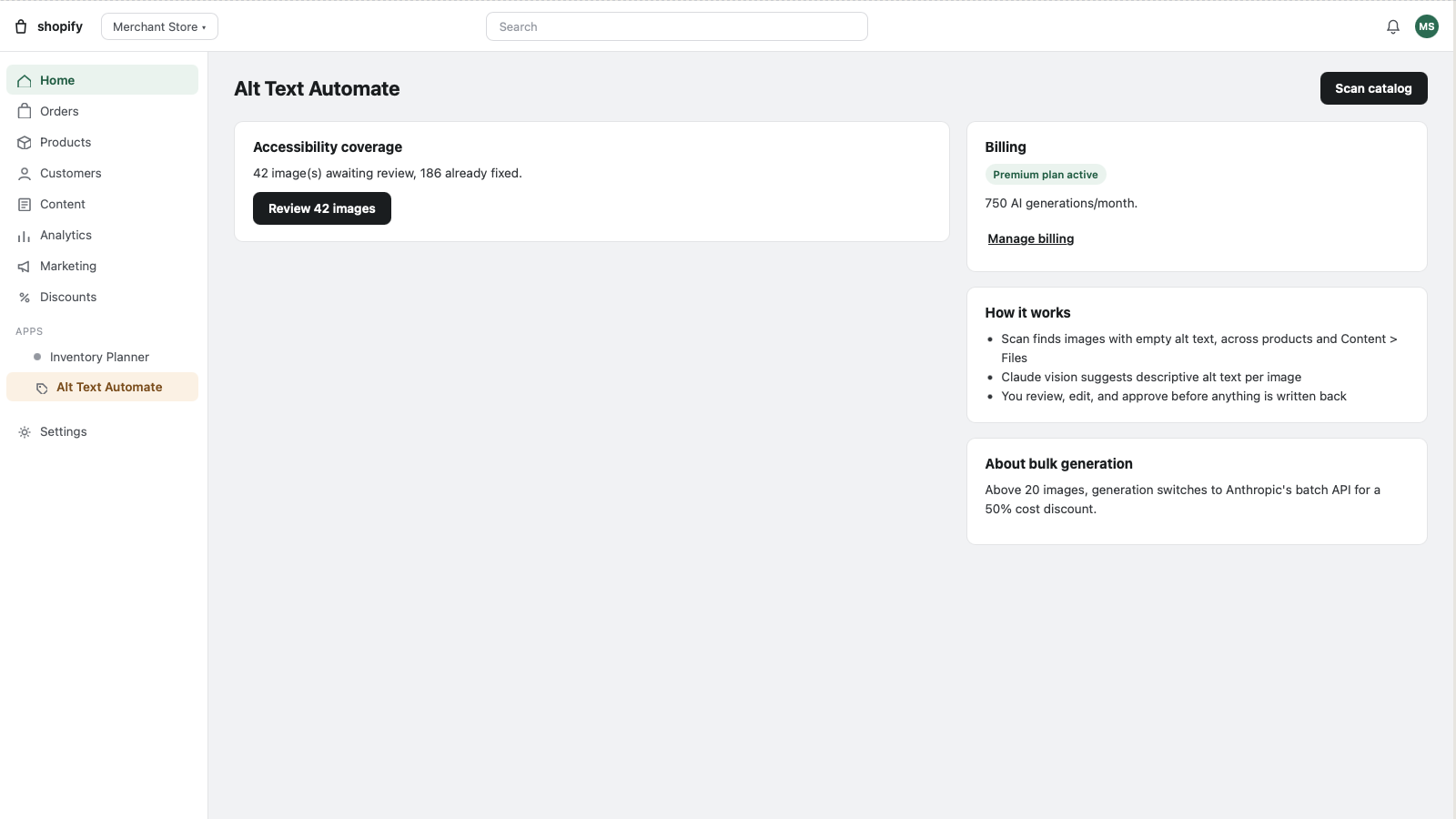
Task: Click the Scan catalog button
Action: [1373, 88]
